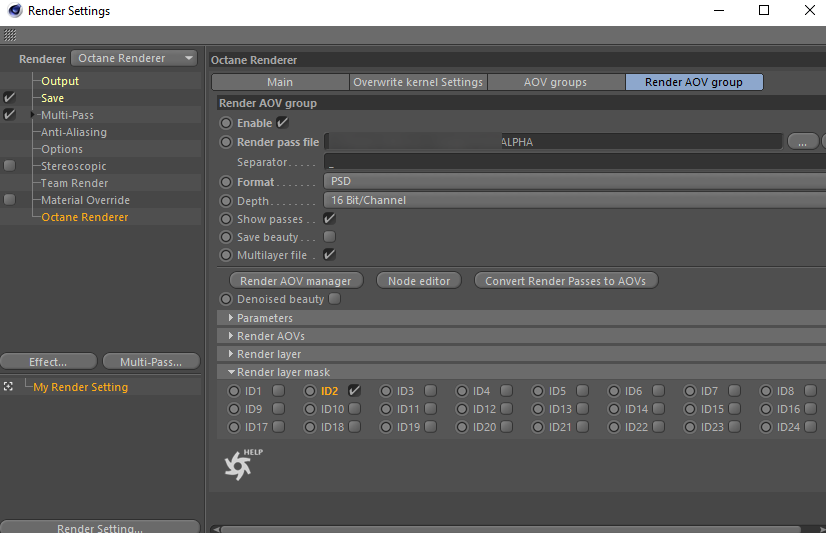Click the animation dot next to ID20
Image resolution: width=826 pixels, height=533 pixels.
(462, 427)
